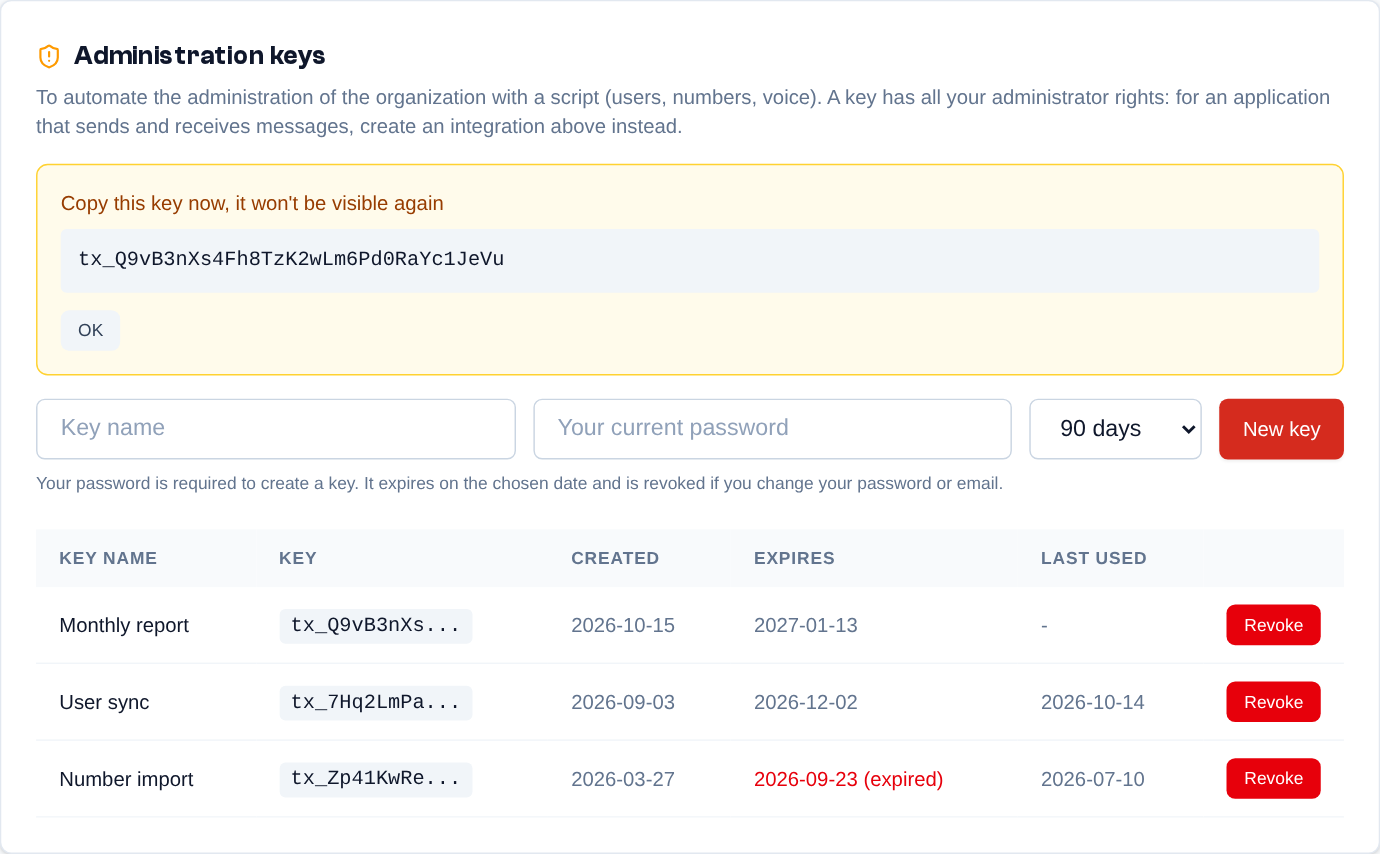Click the User sync key name
This screenshot has height=854, width=1380.
pos(104,703)
